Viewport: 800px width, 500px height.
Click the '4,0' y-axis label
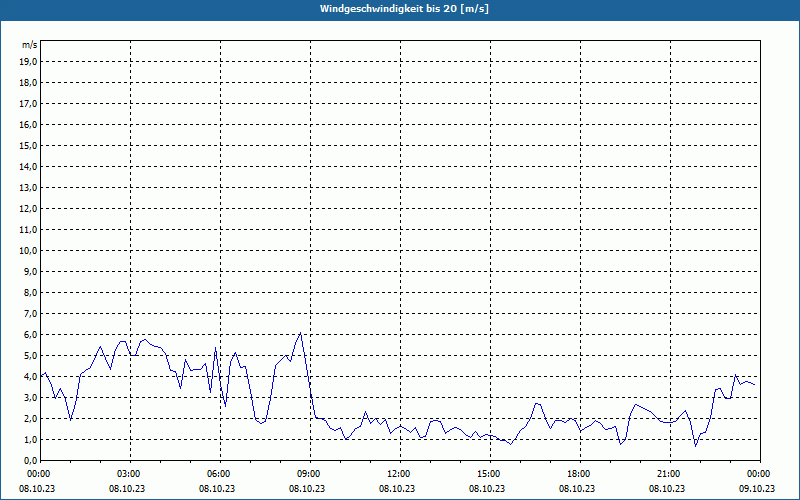[x=30, y=376]
